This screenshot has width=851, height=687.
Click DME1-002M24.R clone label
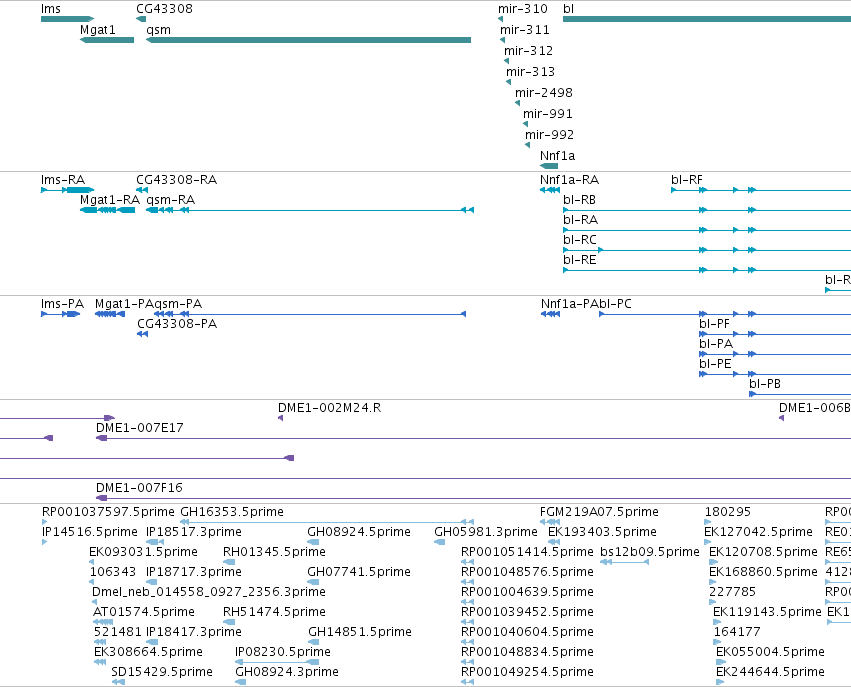coord(329,408)
